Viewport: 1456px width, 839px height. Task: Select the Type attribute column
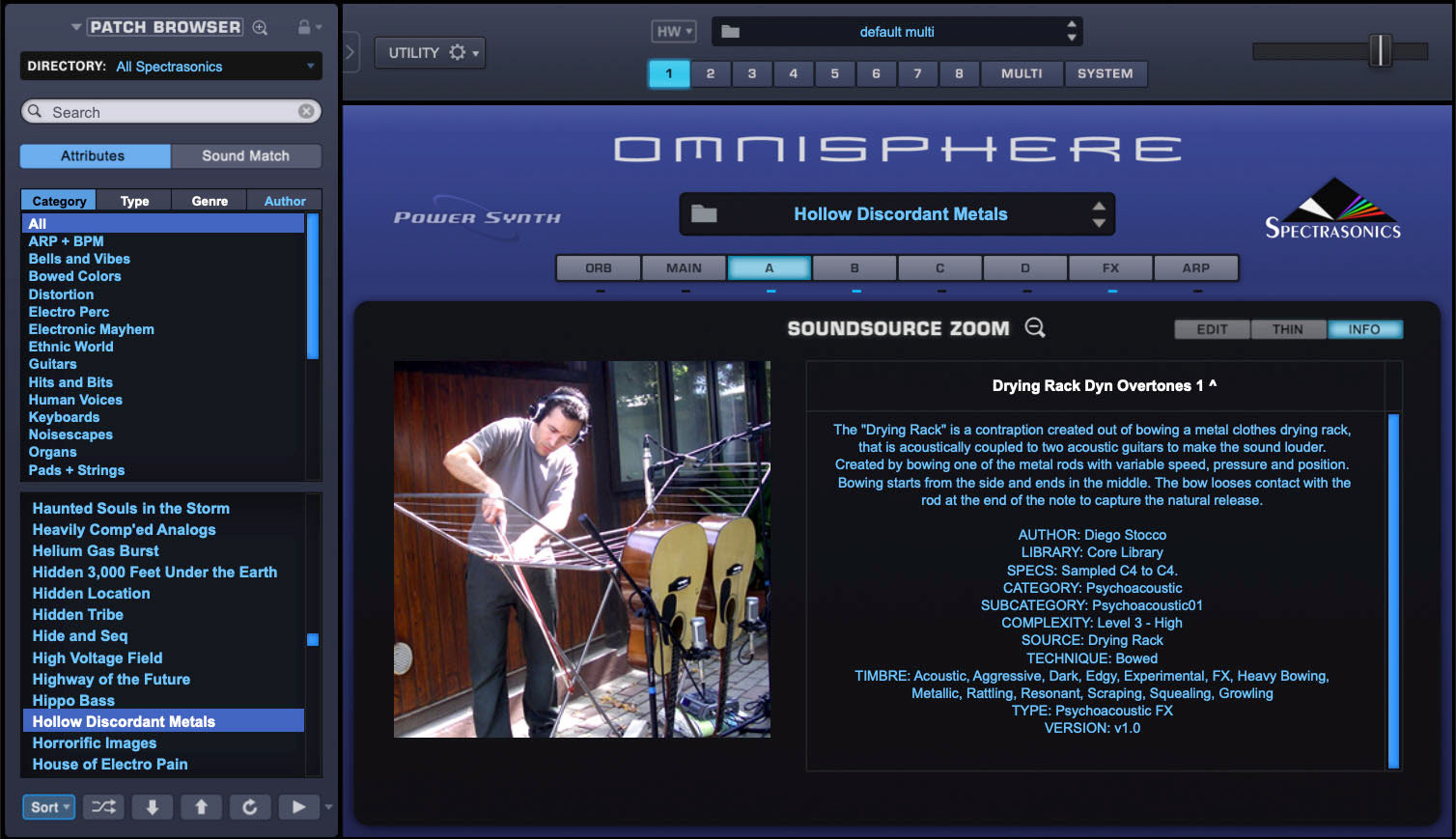pyautogui.click(x=134, y=201)
